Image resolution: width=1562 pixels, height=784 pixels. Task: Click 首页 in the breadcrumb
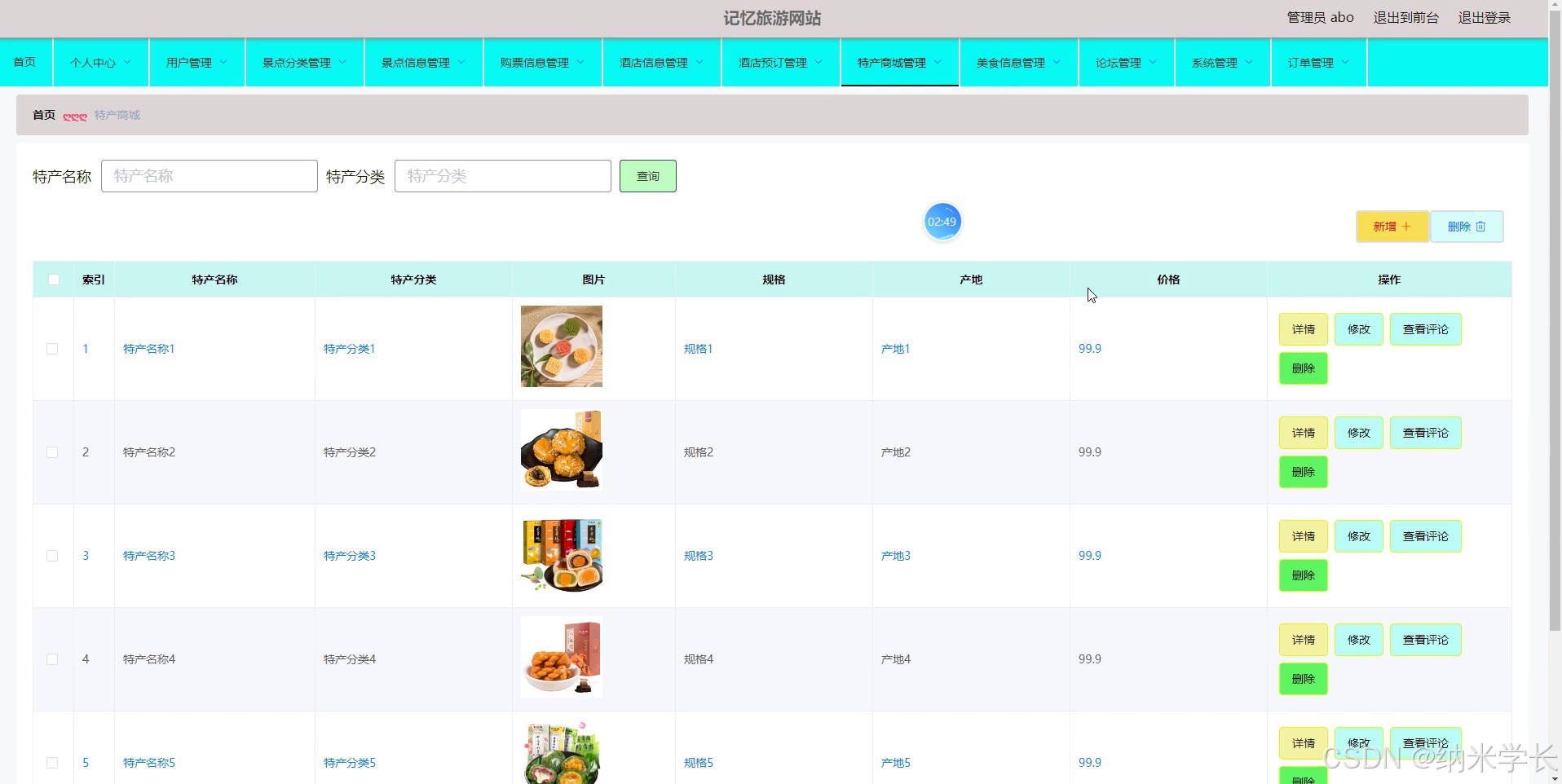pos(44,115)
